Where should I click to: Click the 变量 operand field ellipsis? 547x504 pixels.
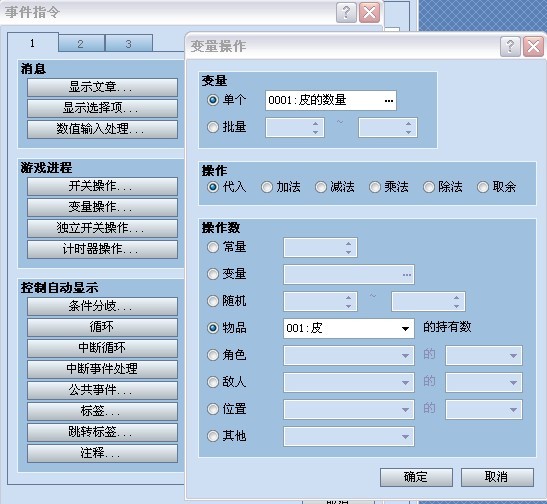click(407, 275)
